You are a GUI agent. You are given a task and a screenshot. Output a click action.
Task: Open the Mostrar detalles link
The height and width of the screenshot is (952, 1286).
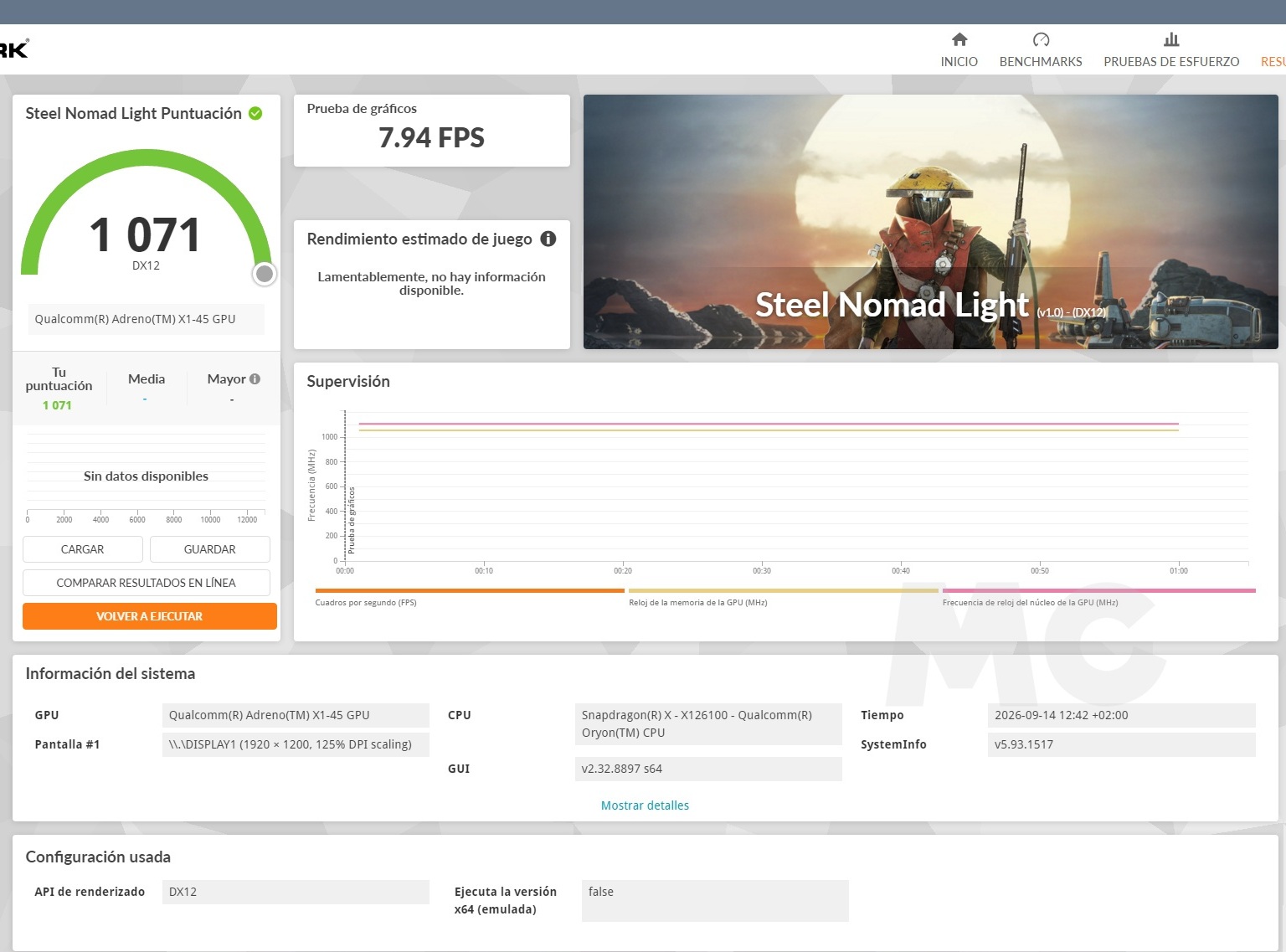(x=645, y=805)
